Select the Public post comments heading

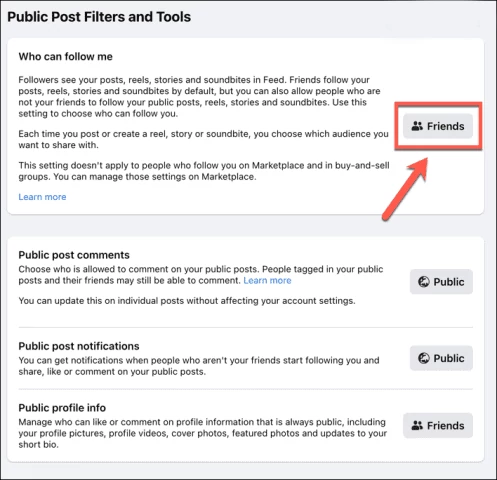(74, 255)
